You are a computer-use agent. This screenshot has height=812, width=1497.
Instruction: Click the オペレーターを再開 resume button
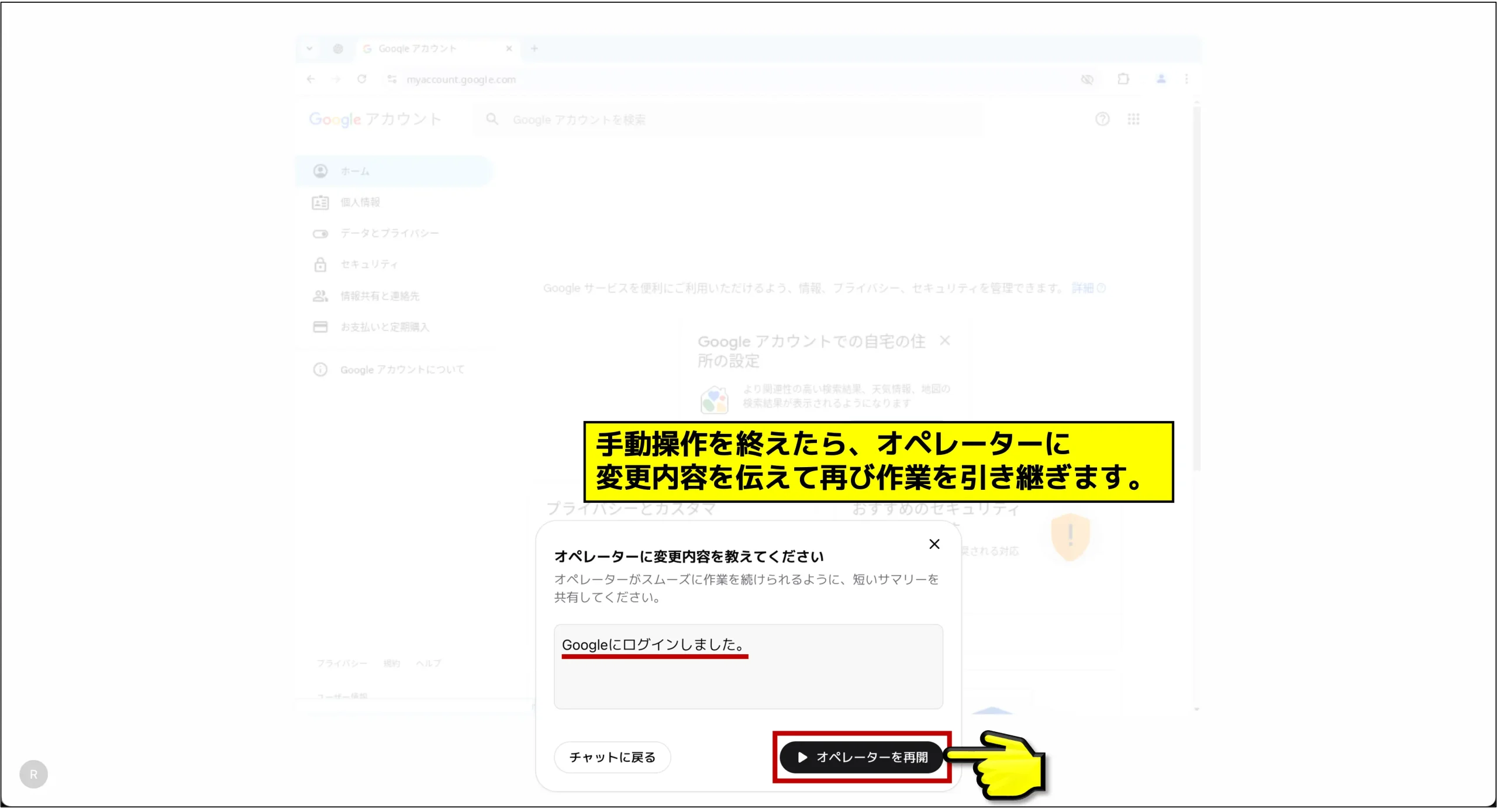coord(861,757)
